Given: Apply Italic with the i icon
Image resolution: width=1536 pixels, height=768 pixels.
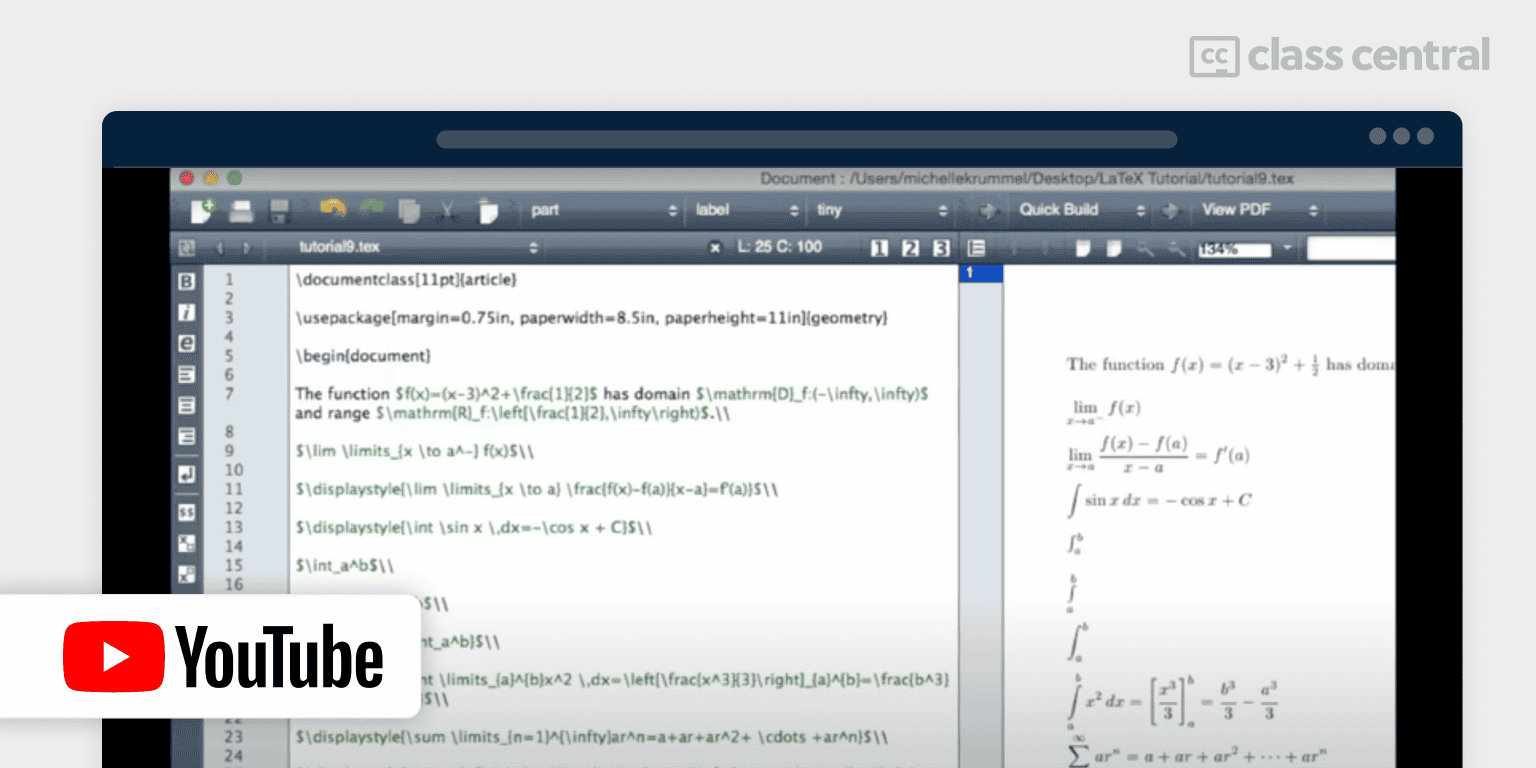Looking at the screenshot, I should click(x=186, y=312).
